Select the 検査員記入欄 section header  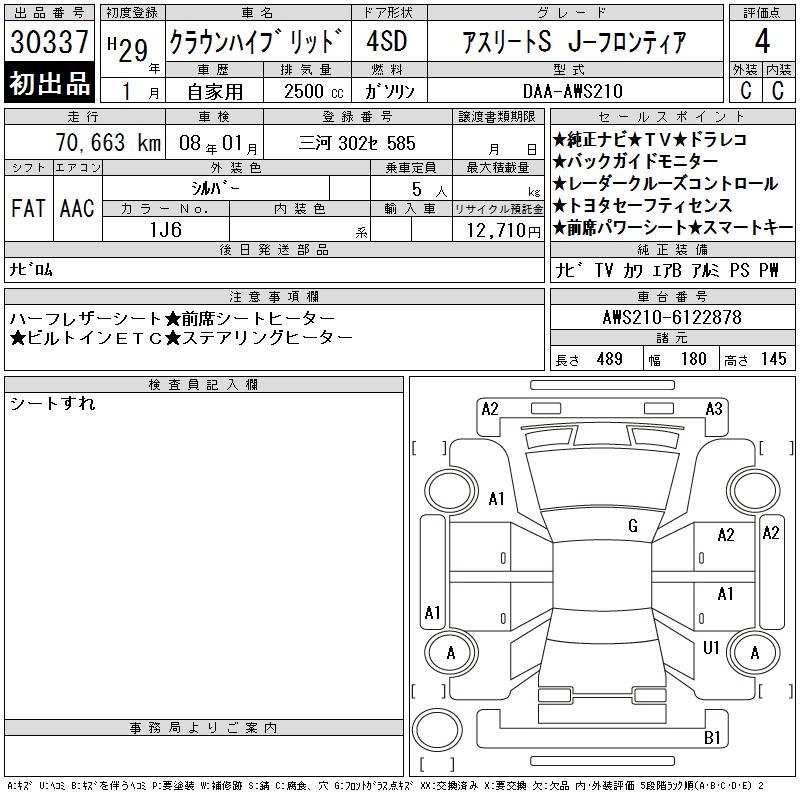(204, 385)
